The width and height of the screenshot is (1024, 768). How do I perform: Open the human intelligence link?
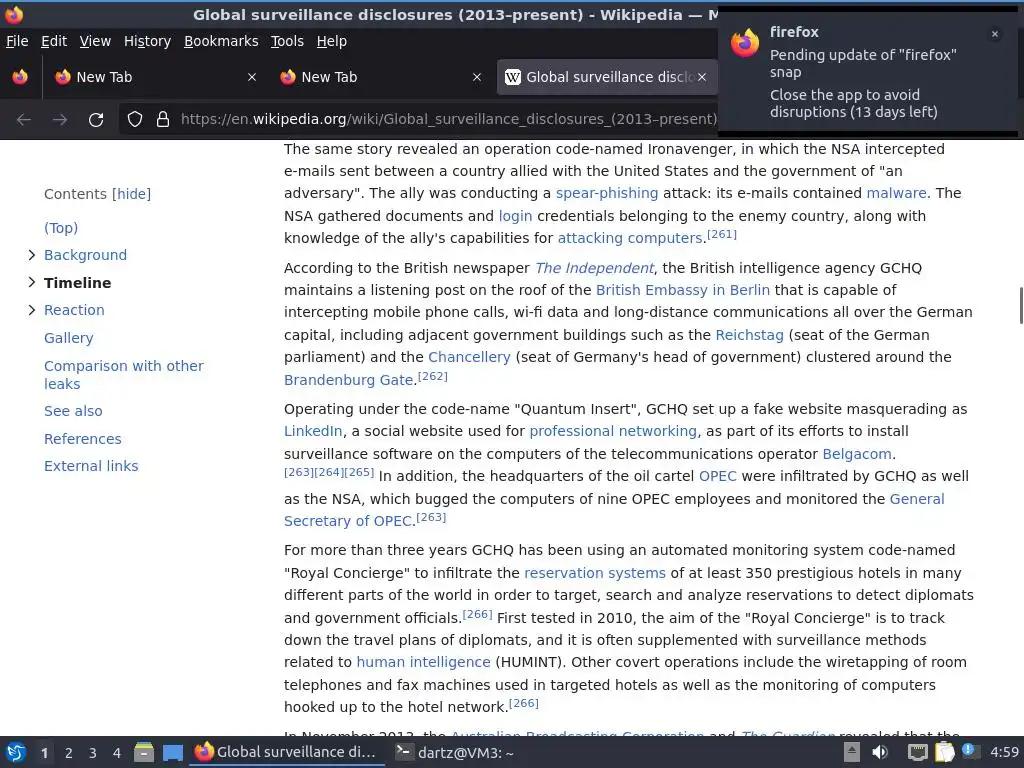click(x=423, y=662)
